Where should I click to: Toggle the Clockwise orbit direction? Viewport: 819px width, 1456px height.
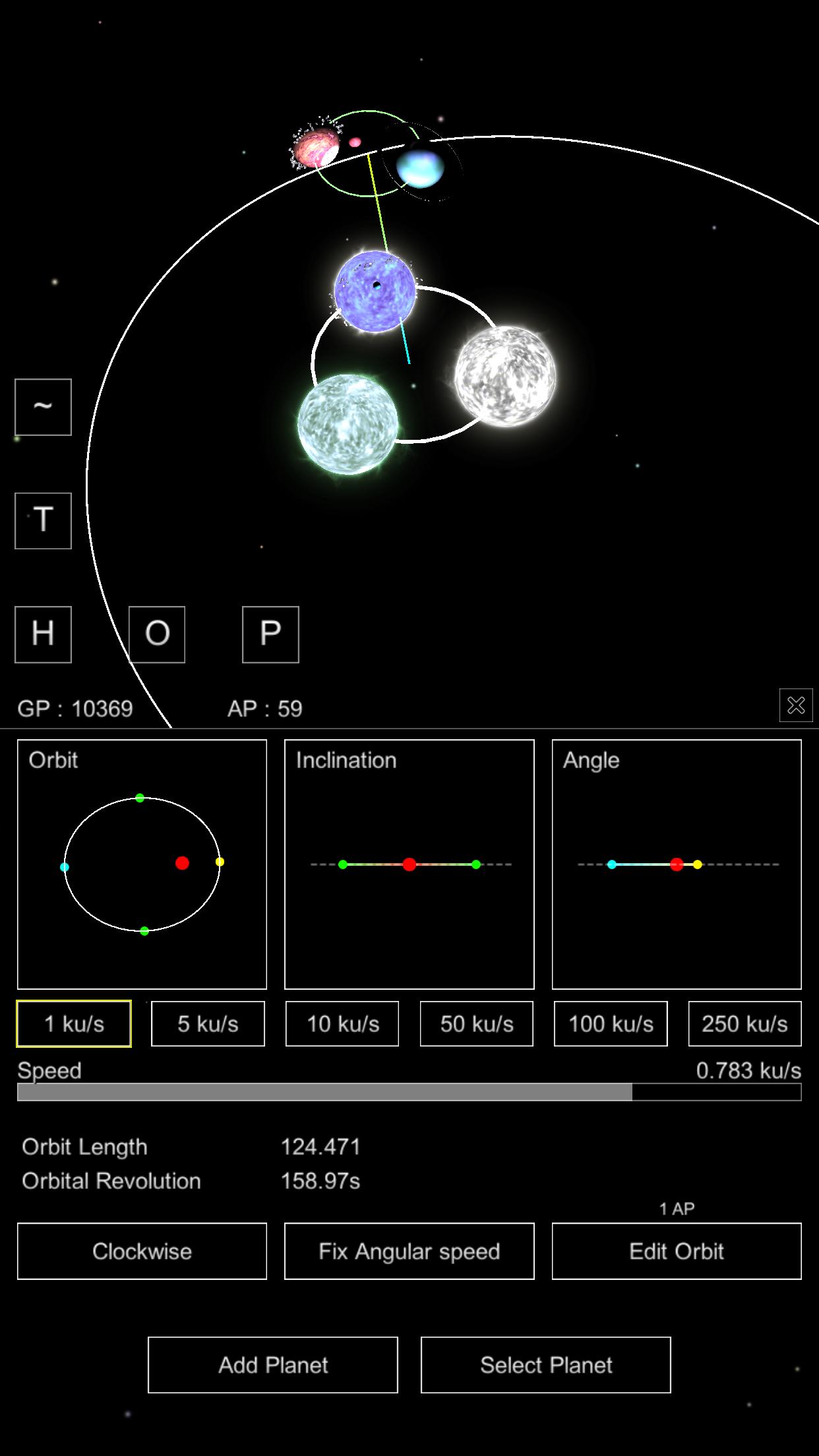point(142,1251)
